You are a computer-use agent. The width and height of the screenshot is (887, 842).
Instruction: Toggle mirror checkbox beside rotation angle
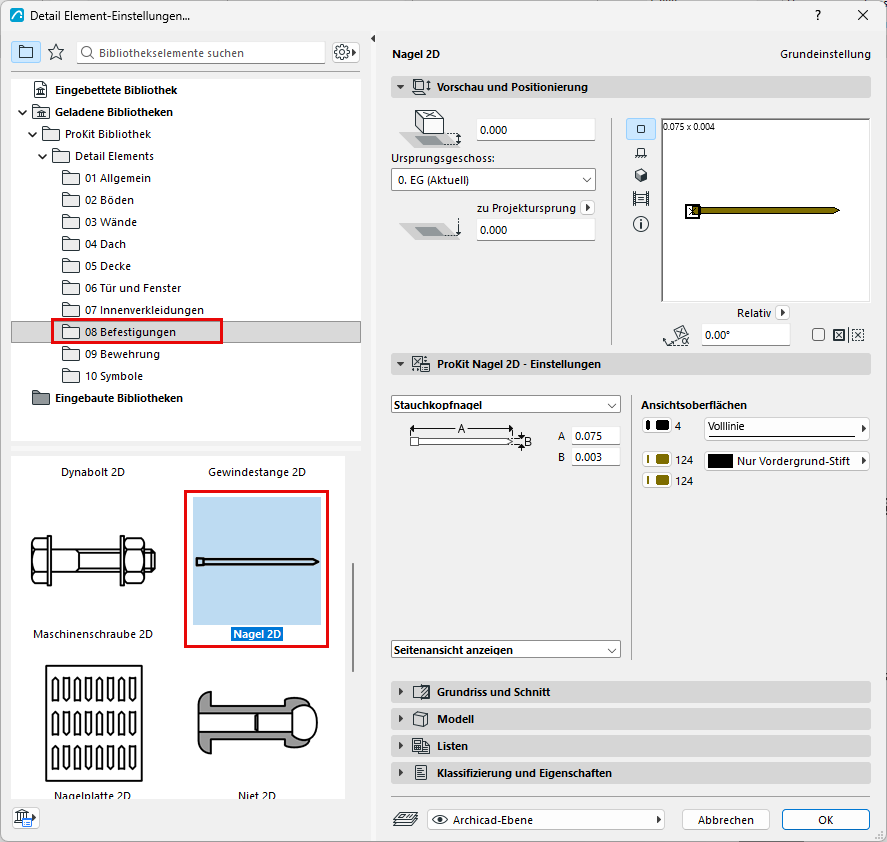(x=818, y=335)
